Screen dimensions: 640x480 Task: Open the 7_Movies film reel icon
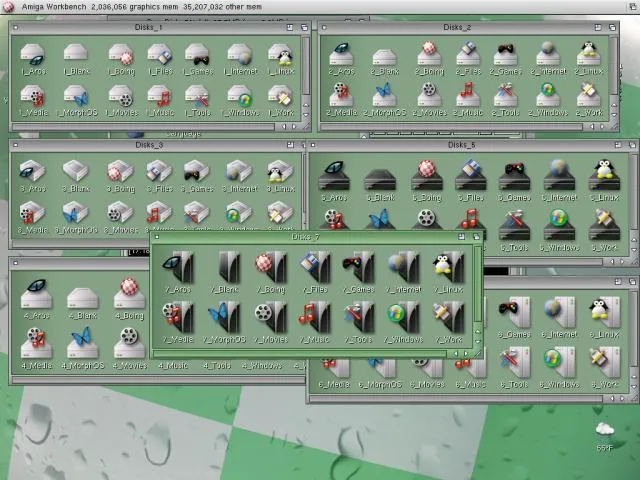pyautogui.click(x=268, y=320)
